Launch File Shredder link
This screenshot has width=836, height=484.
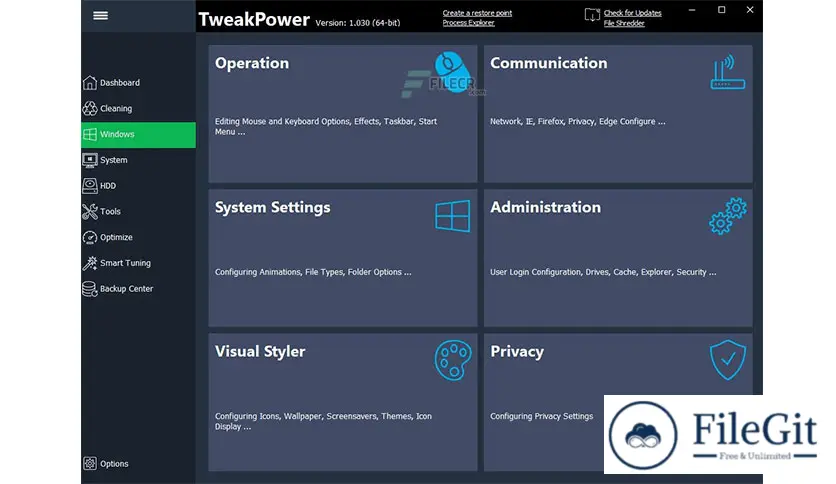pyautogui.click(x=624, y=23)
